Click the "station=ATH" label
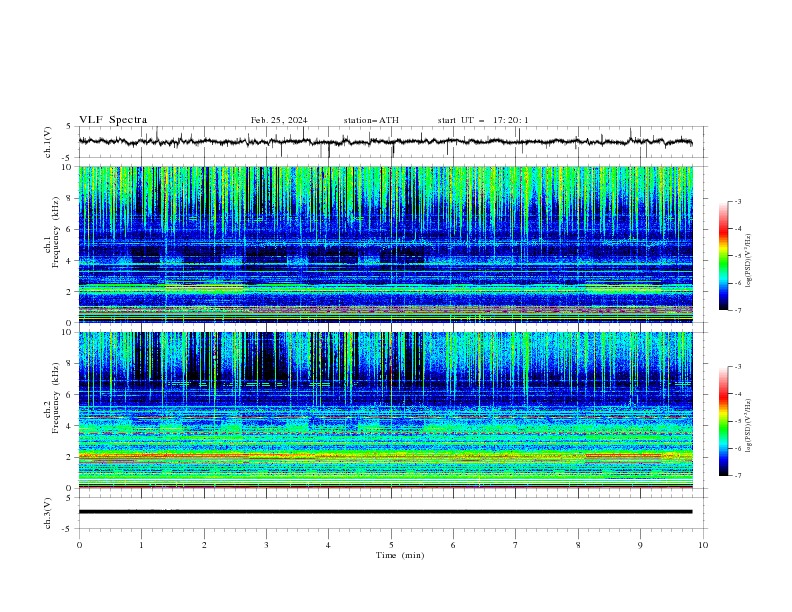792x612 pixels. [x=371, y=120]
